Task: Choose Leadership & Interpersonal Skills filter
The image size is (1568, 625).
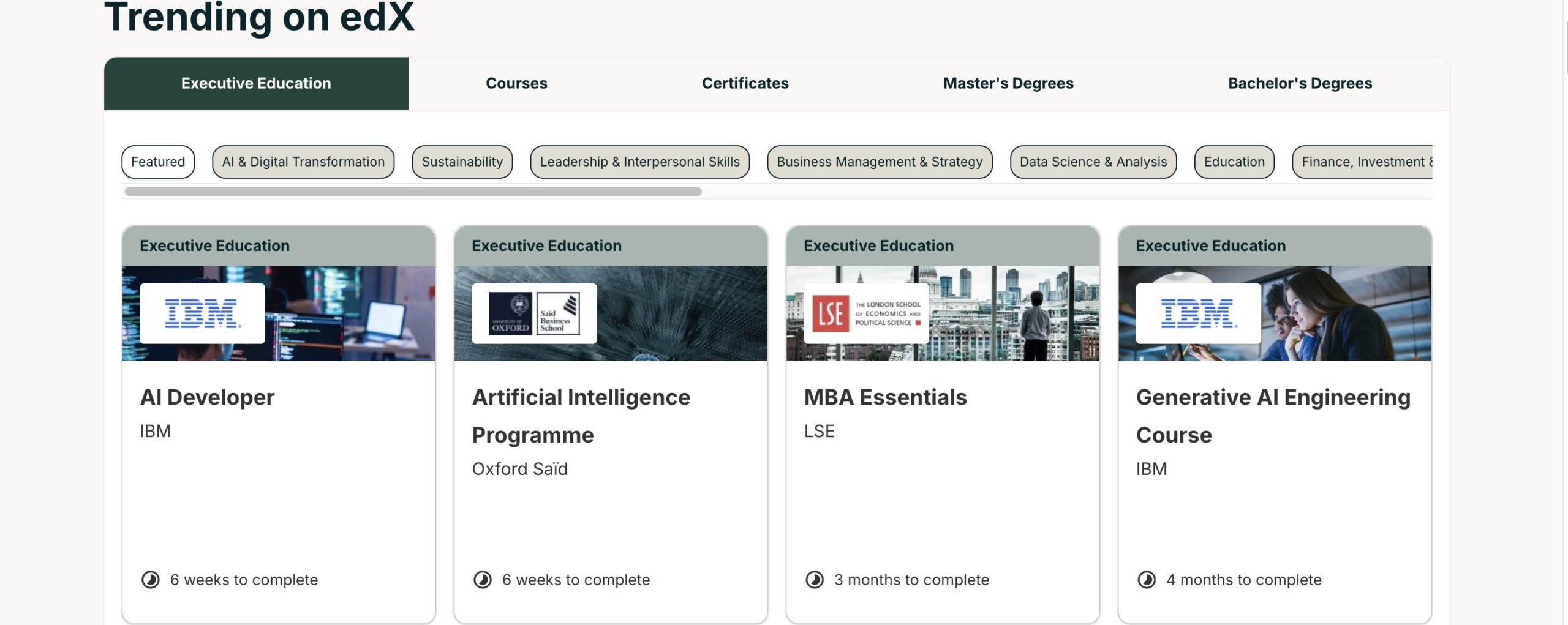Action: point(639,162)
